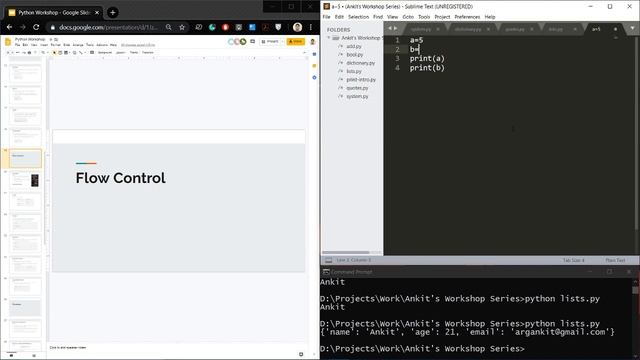
Task: Go back in the Chrome browser
Action: pyautogui.click(x=9, y=27)
